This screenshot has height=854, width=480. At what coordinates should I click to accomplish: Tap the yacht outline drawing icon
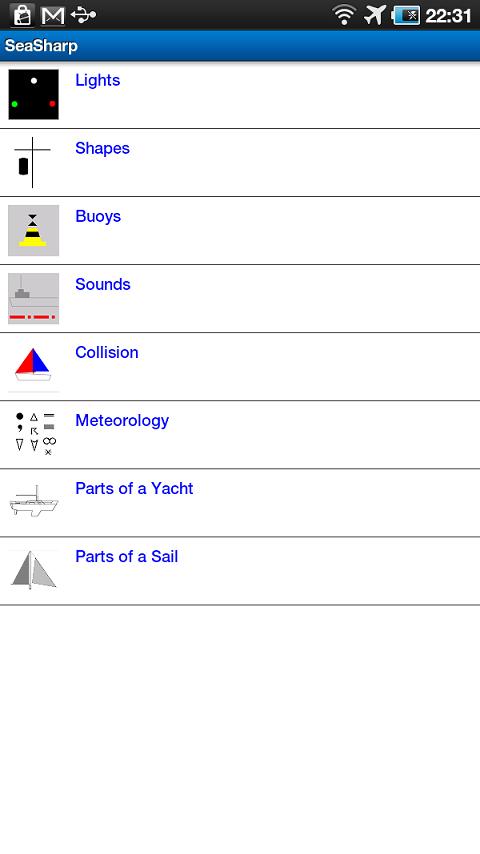[x=33, y=503]
